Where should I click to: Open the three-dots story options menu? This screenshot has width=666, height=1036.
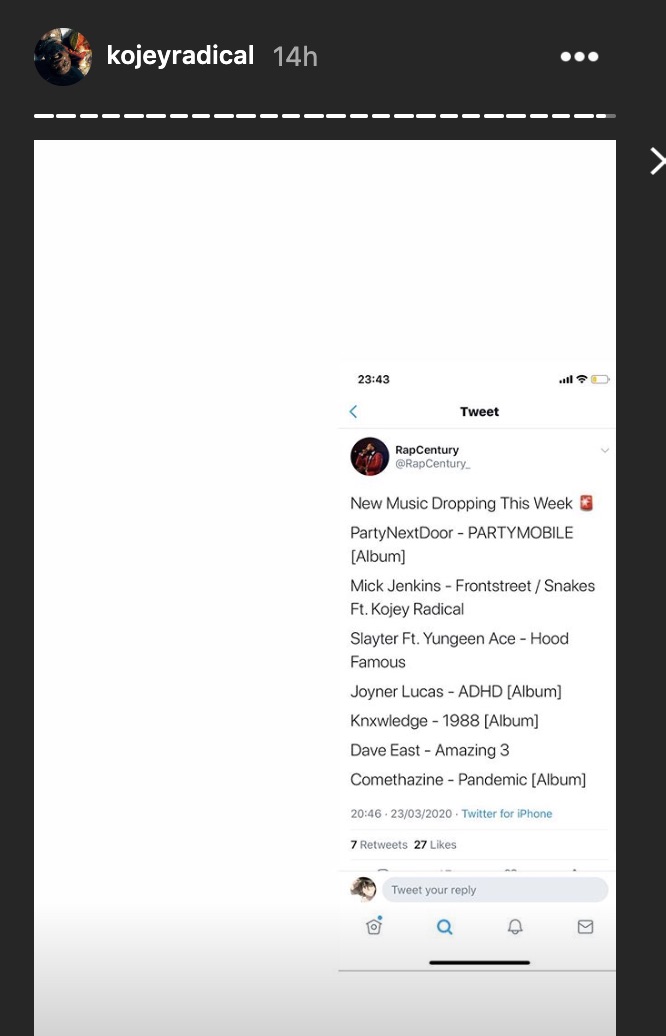579,57
